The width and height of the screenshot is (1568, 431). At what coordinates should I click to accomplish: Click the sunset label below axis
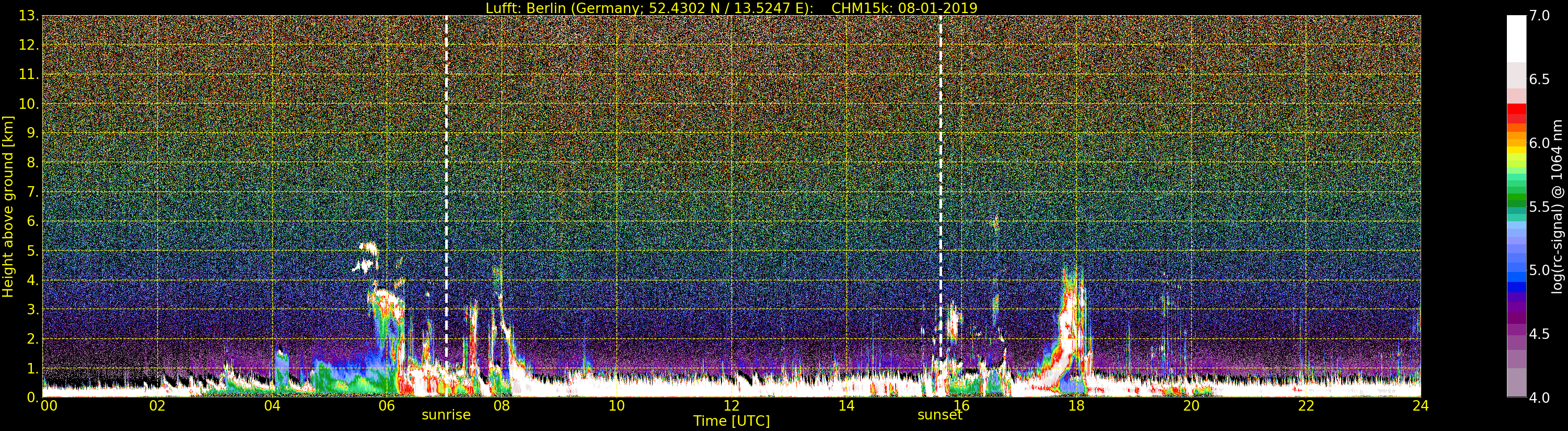click(940, 415)
